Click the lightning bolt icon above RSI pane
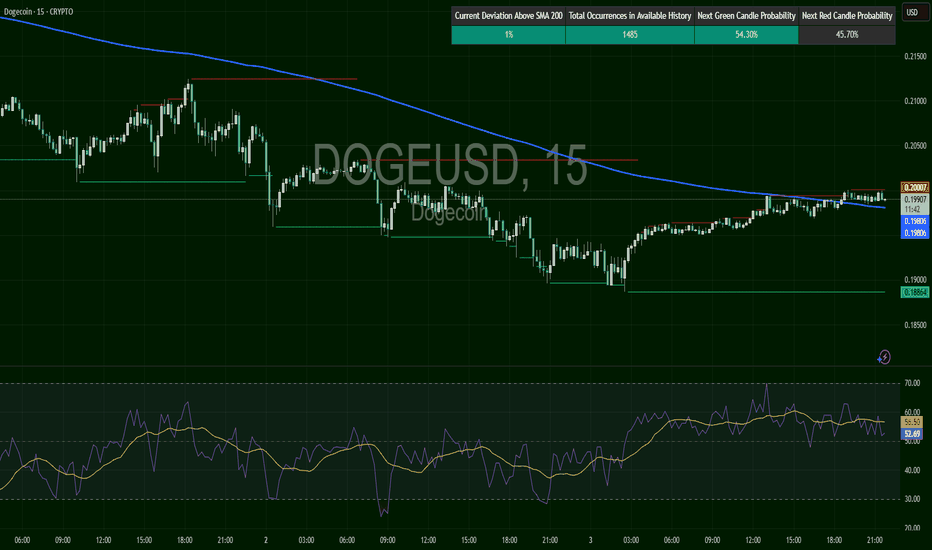932x550 pixels. click(884, 357)
